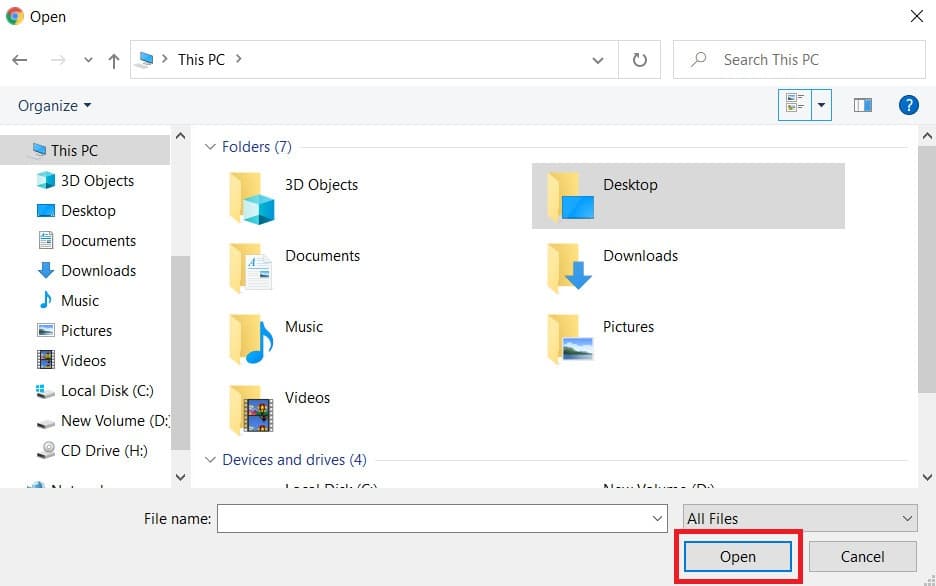The image size is (936, 586).
Task: Select the 3D Objects folder icon
Action: pyautogui.click(x=251, y=197)
